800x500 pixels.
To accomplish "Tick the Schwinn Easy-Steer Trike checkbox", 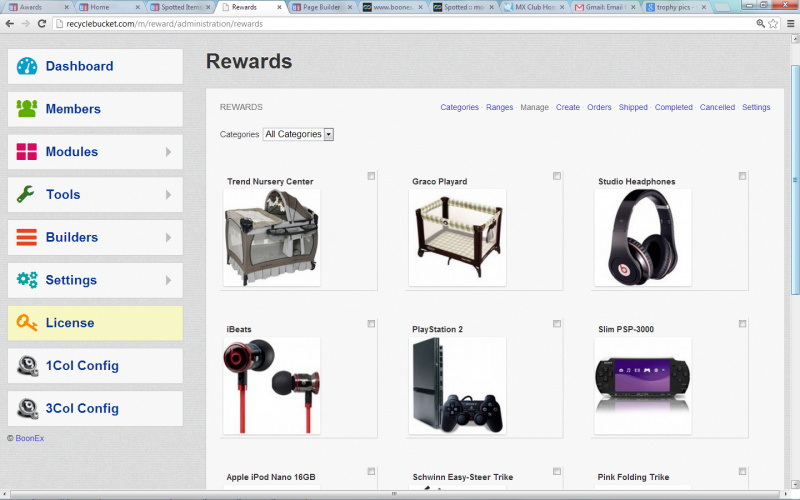I will 557,471.
